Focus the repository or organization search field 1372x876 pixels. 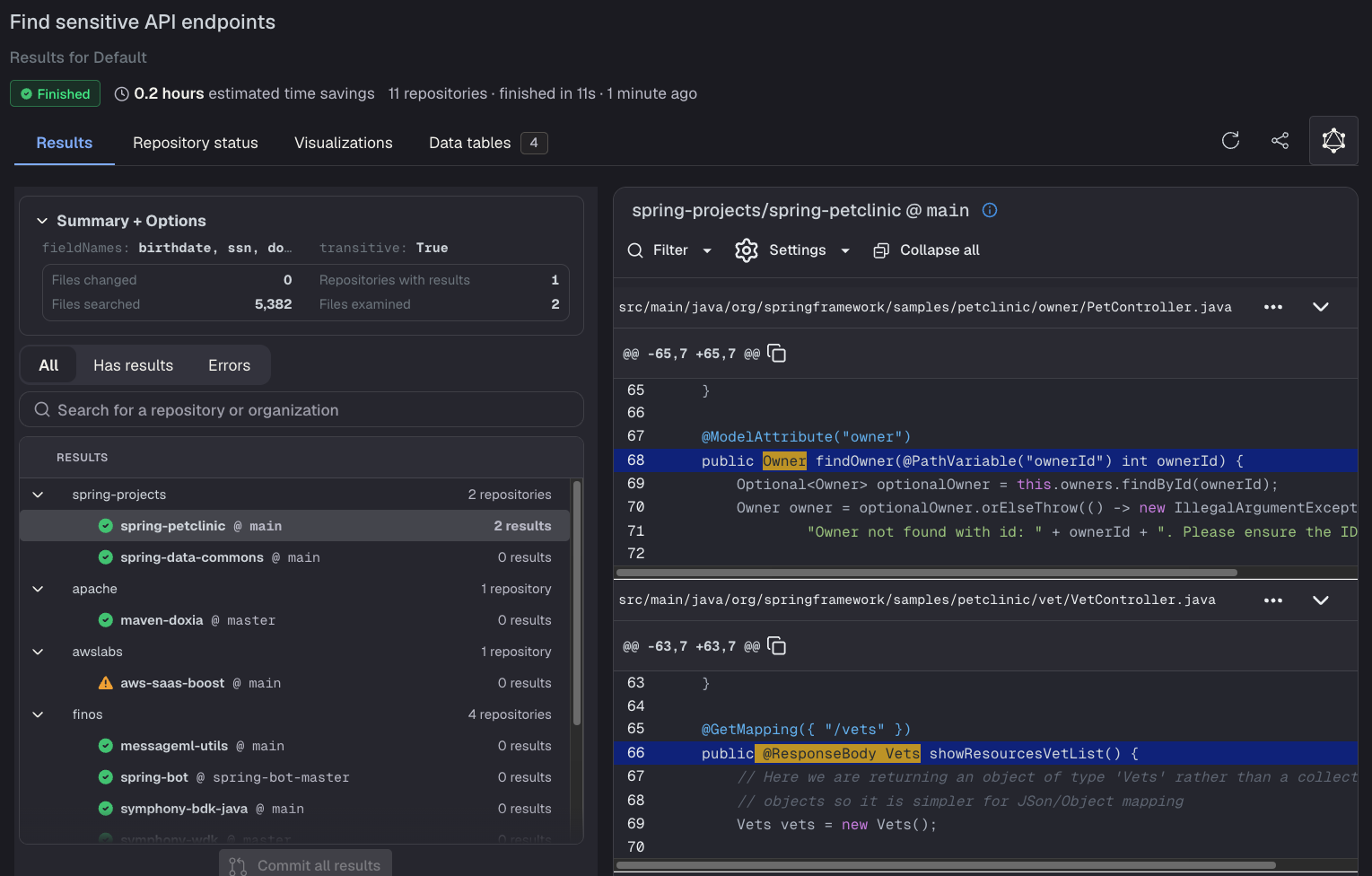pos(301,409)
